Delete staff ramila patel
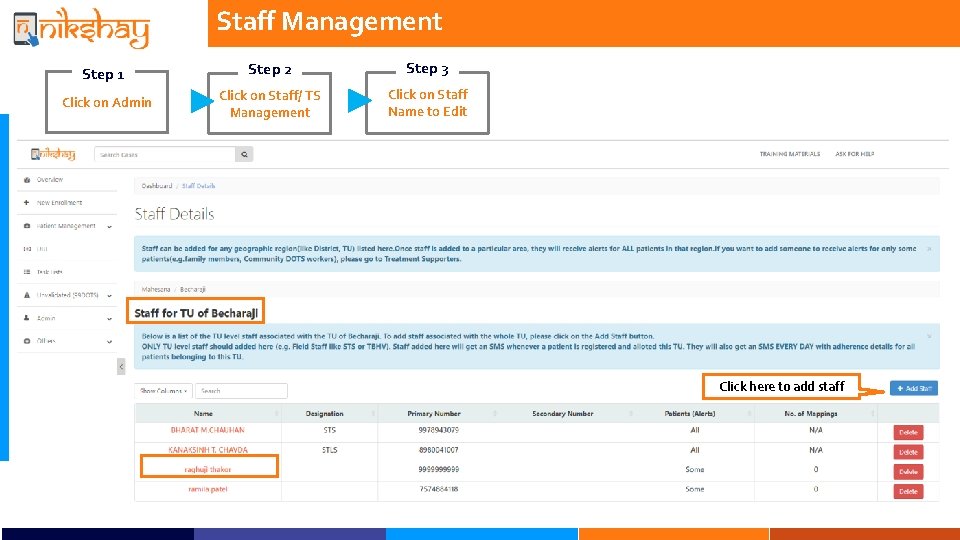 tap(908, 491)
